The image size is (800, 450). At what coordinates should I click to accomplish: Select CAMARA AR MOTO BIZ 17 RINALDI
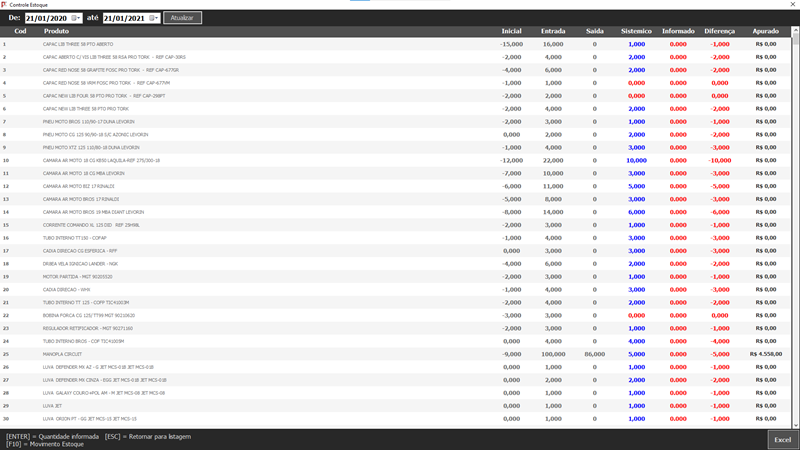point(395,186)
